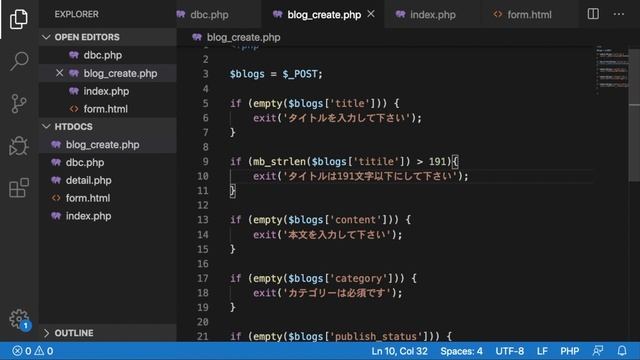
Task: Click the feedback icon in status bar
Action: 598,351
